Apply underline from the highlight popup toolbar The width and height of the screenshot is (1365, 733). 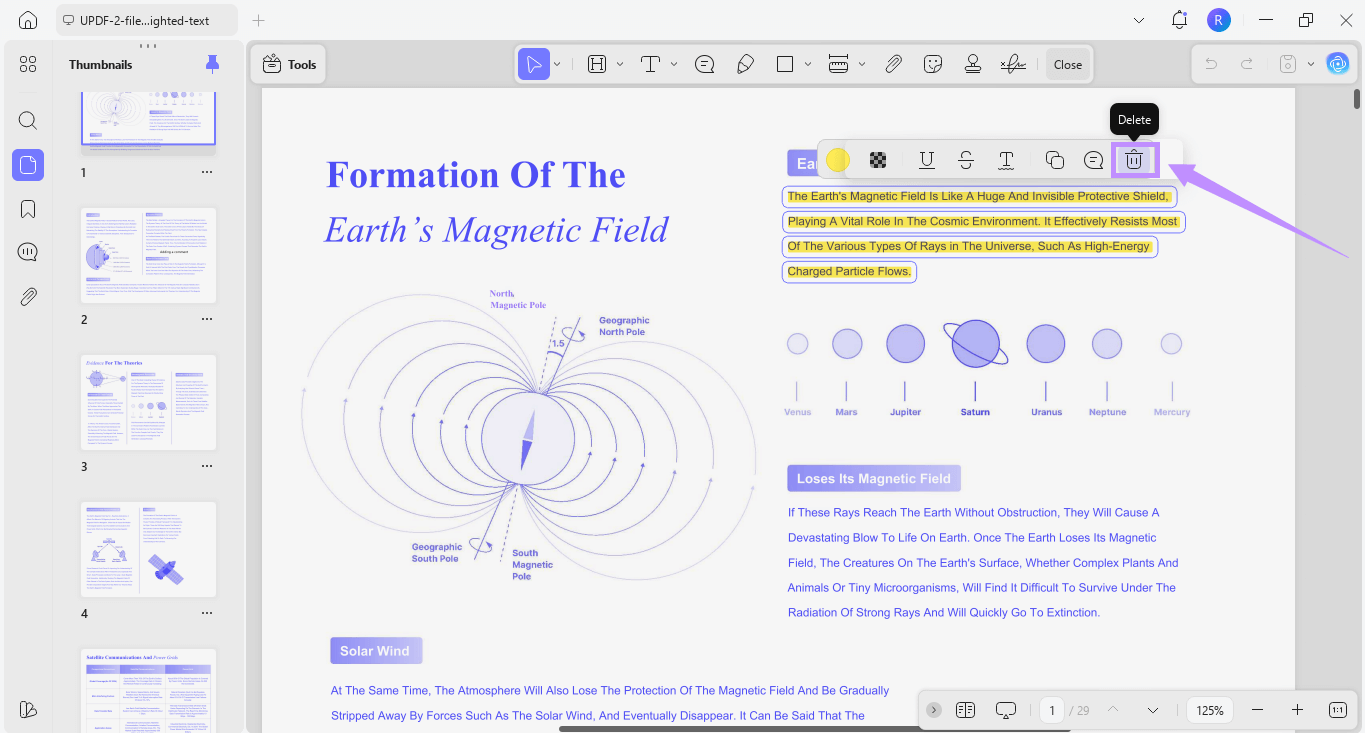[926, 160]
